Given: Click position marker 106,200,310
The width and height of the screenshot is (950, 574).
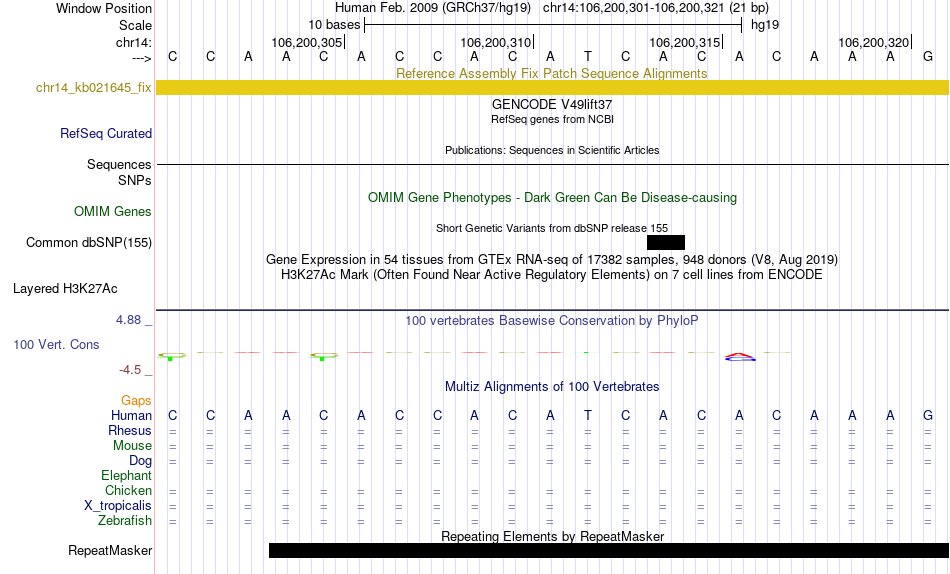Looking at the screenshot, I should [x=496, y=42].
